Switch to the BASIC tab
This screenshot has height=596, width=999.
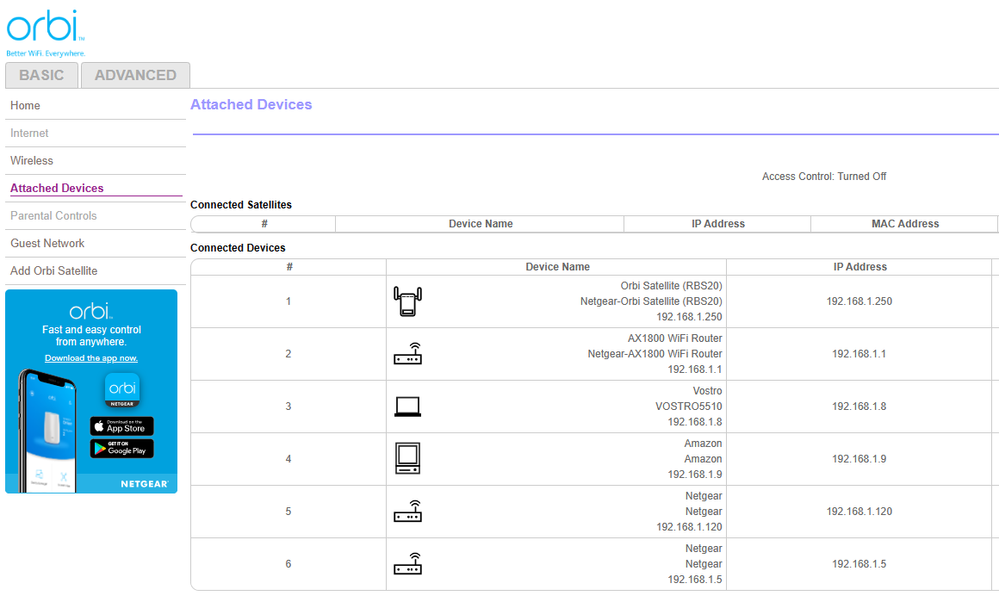[x=41, y=75]
